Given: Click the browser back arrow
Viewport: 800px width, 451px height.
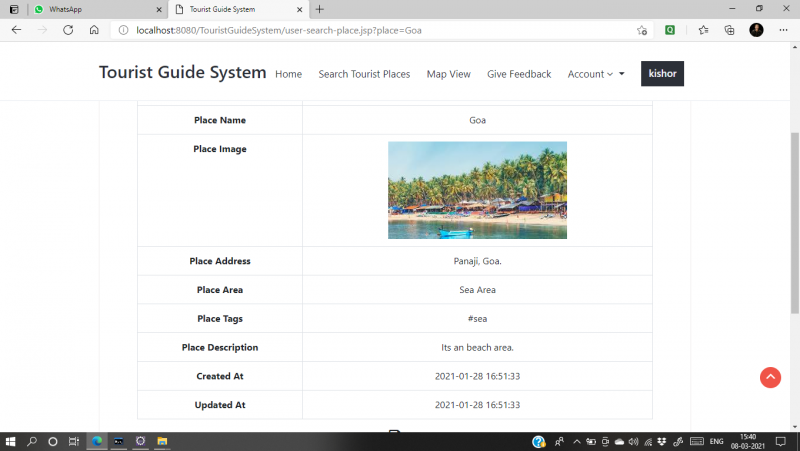Looking at the screenshot, I should point(16,30).
